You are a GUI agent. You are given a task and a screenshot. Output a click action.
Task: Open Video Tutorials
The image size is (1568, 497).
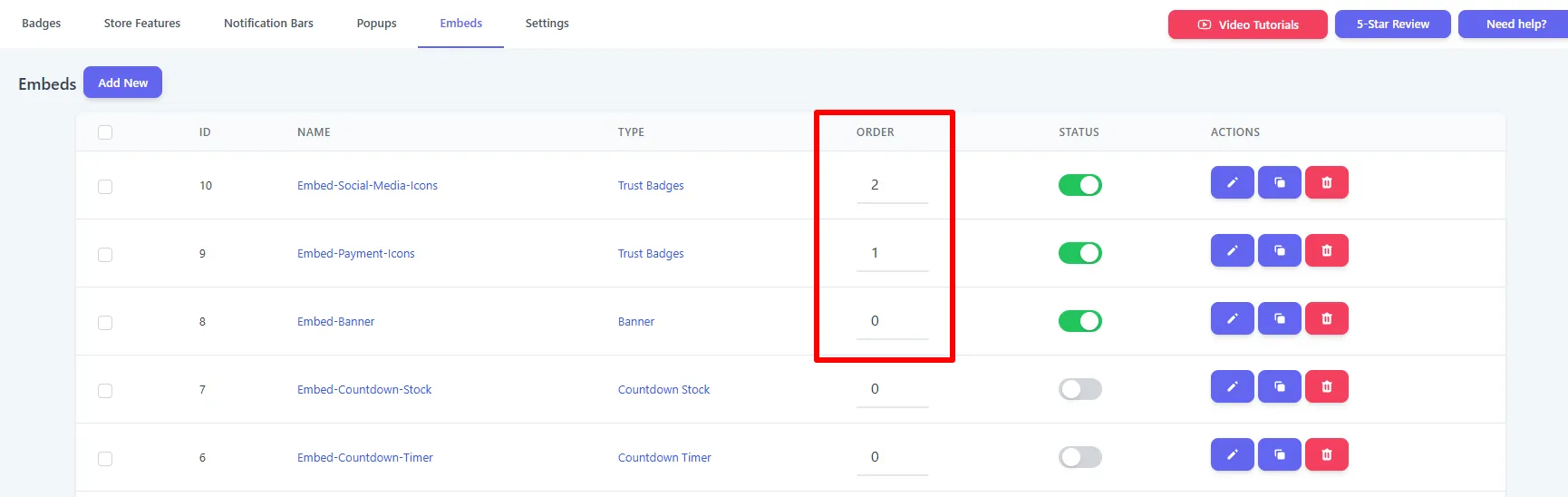pyautogui.click(x=1248, y=24)
